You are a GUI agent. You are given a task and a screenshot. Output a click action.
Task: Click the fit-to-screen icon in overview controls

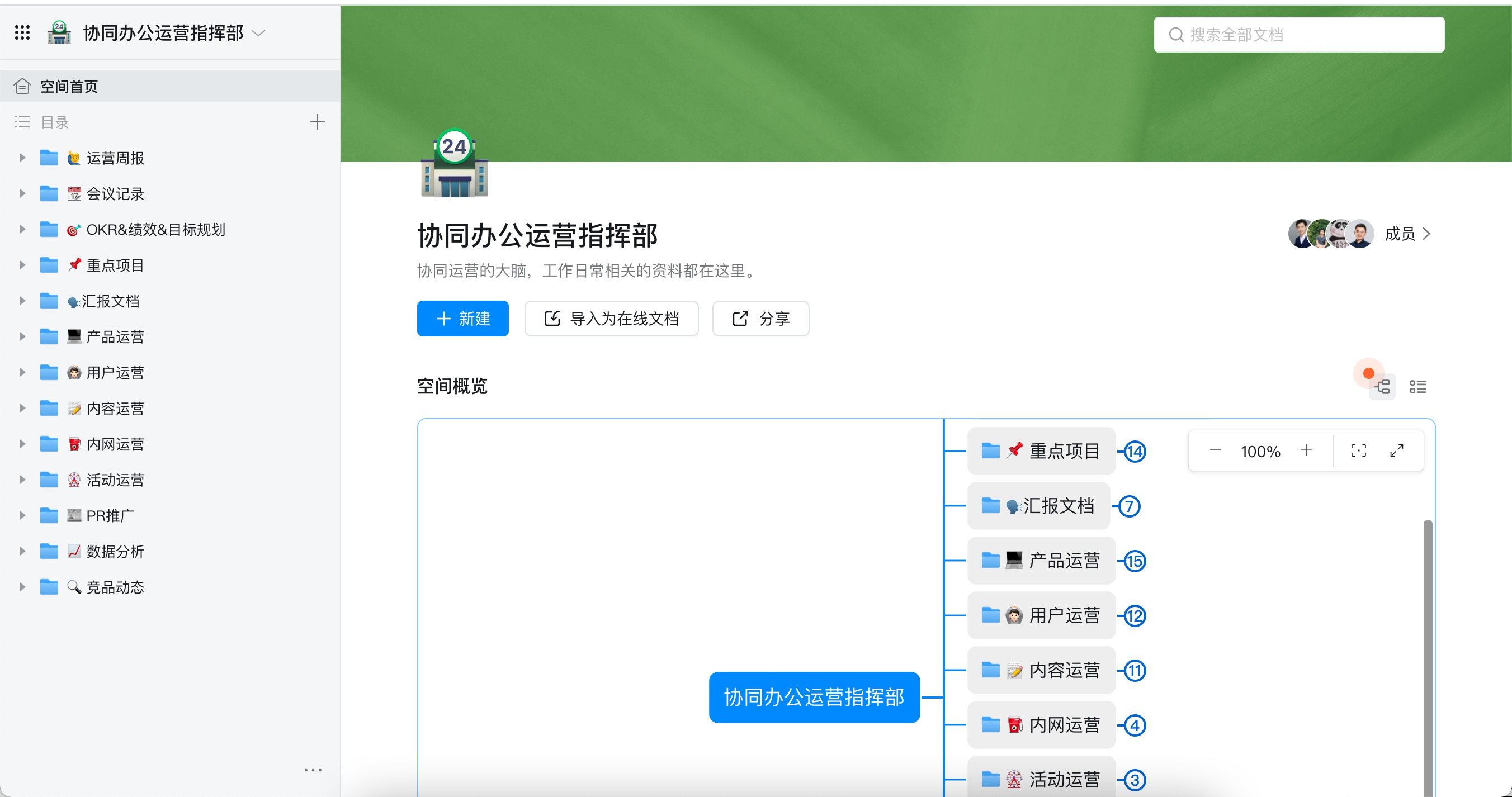1359,450
